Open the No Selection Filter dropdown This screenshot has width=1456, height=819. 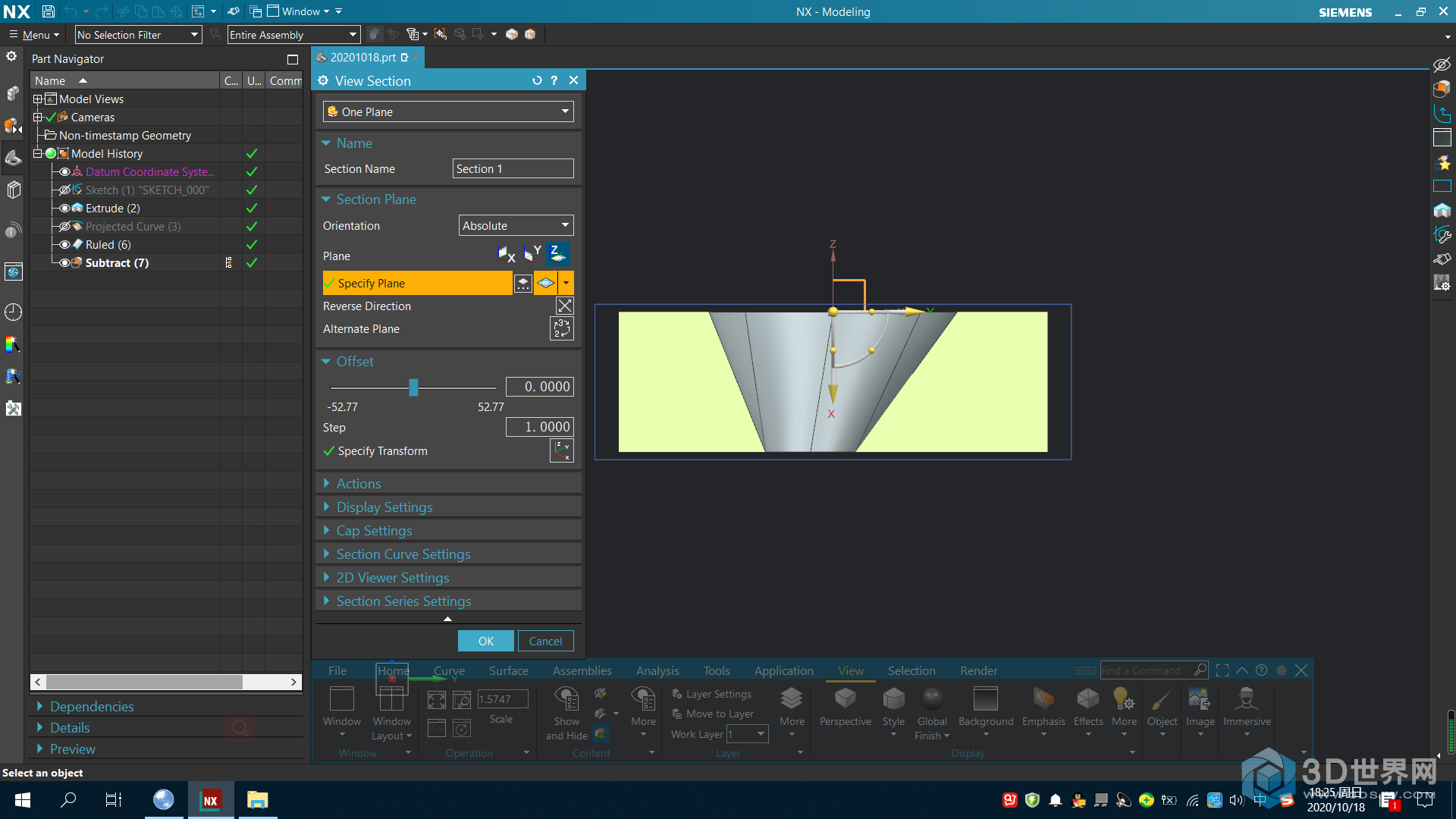coord(138,35)
